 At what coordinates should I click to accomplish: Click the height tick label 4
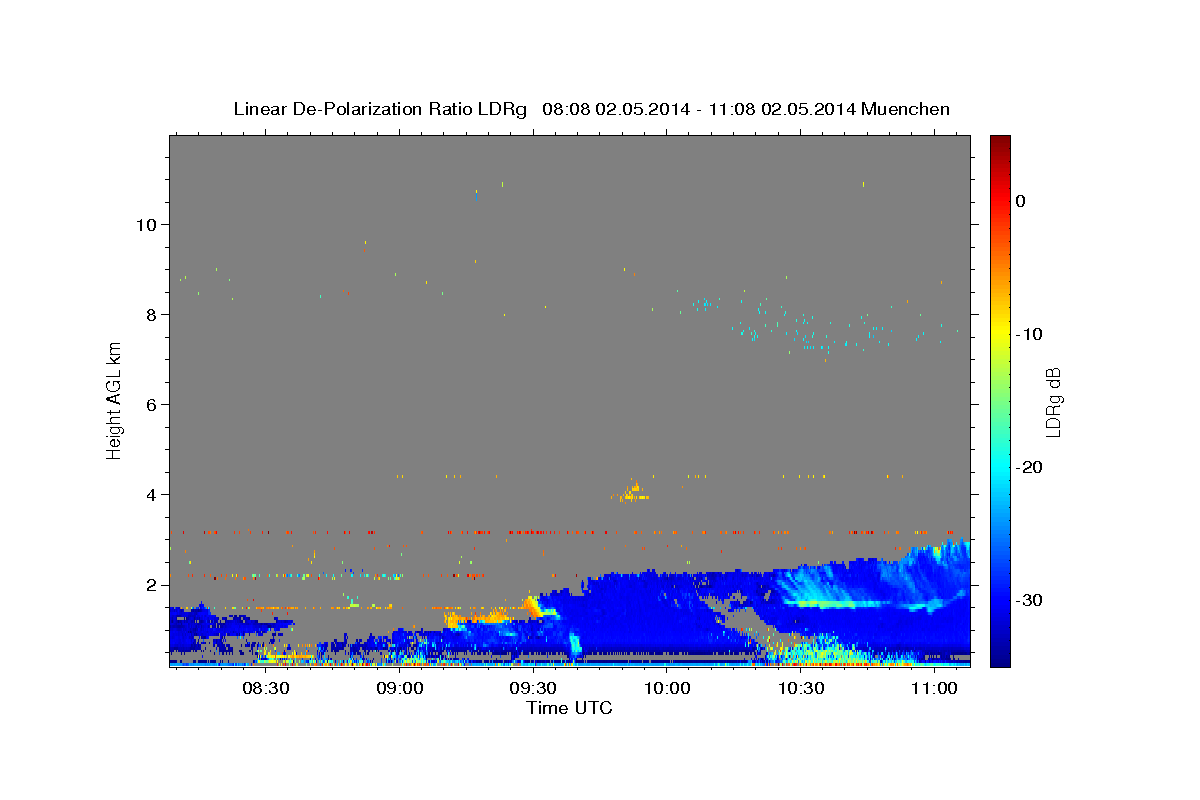coord(152,494)
